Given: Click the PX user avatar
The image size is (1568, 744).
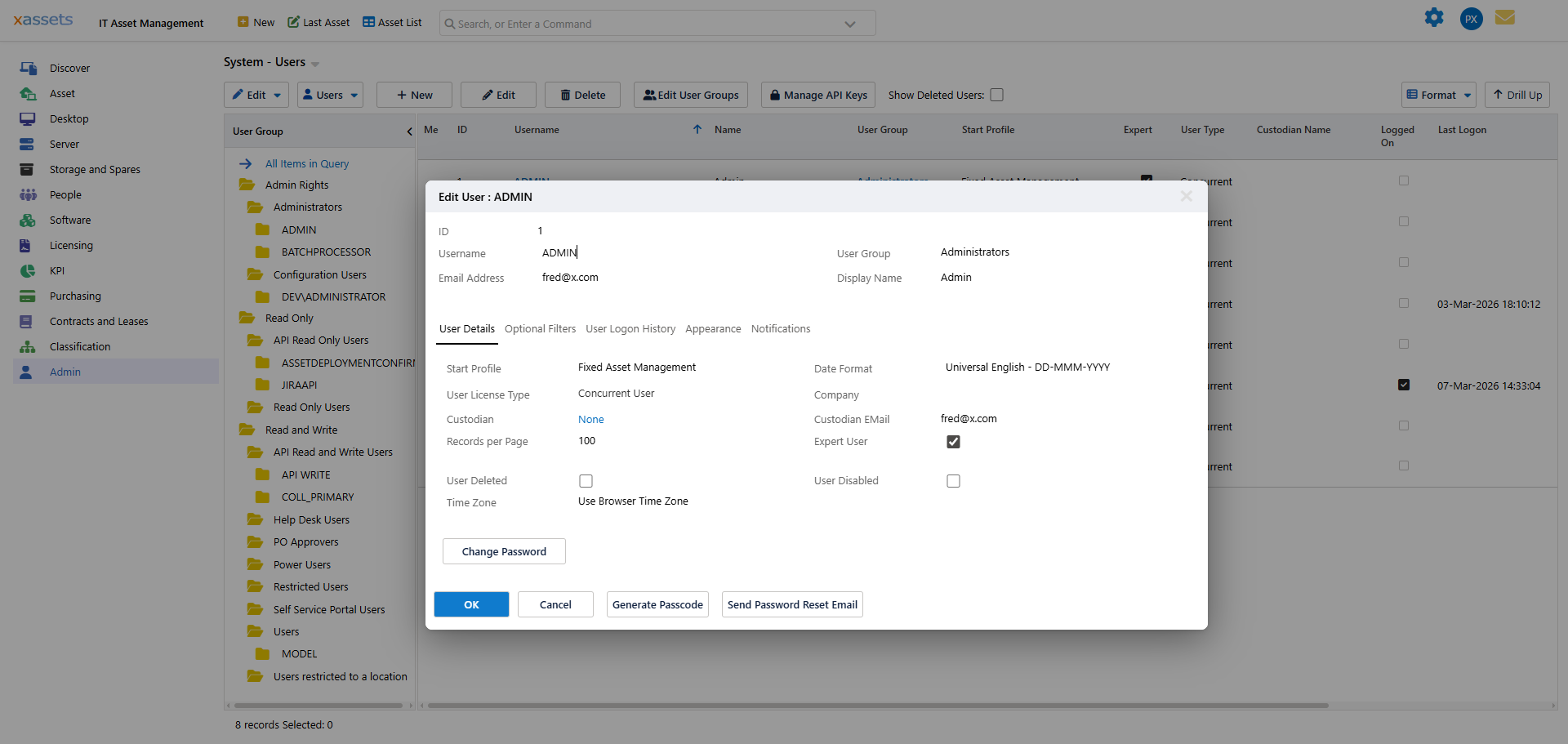Looking at the screenshot, I should [1470, 18].
